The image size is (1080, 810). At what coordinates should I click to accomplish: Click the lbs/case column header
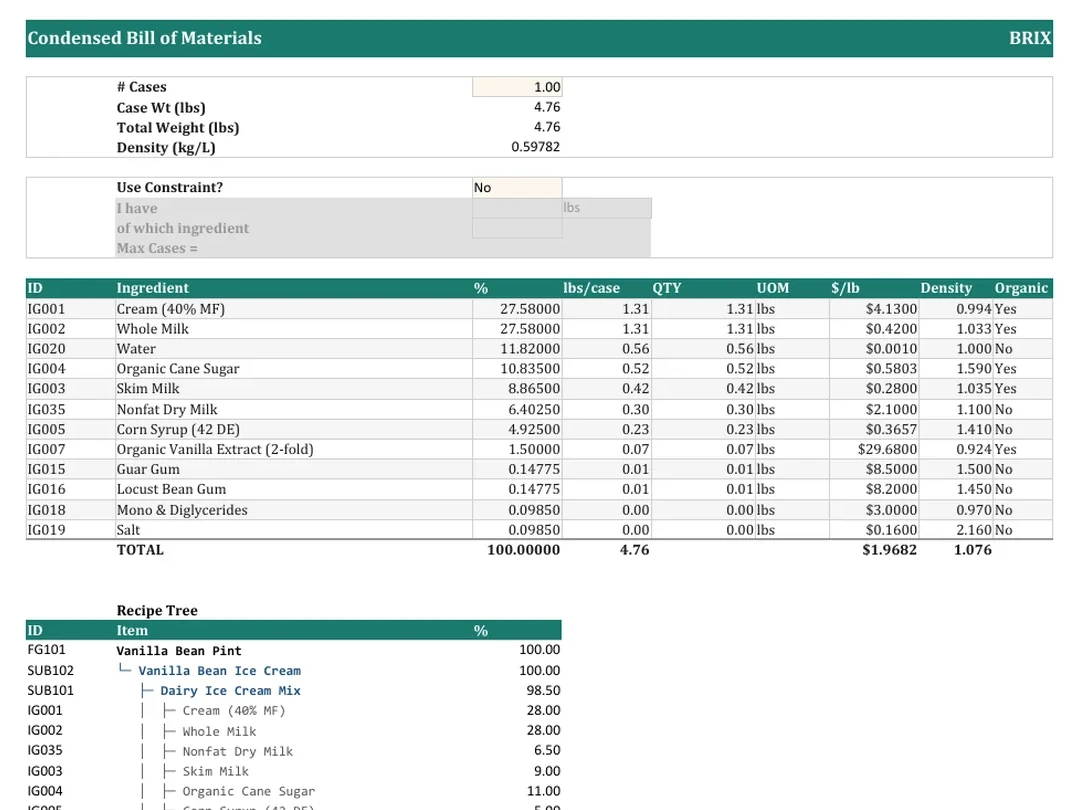[591, 288]
